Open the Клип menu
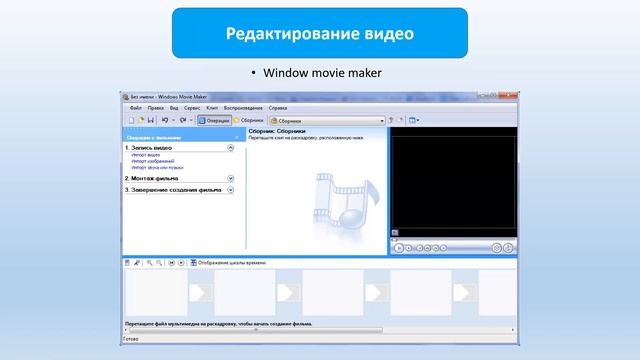 tap(212, 108)
